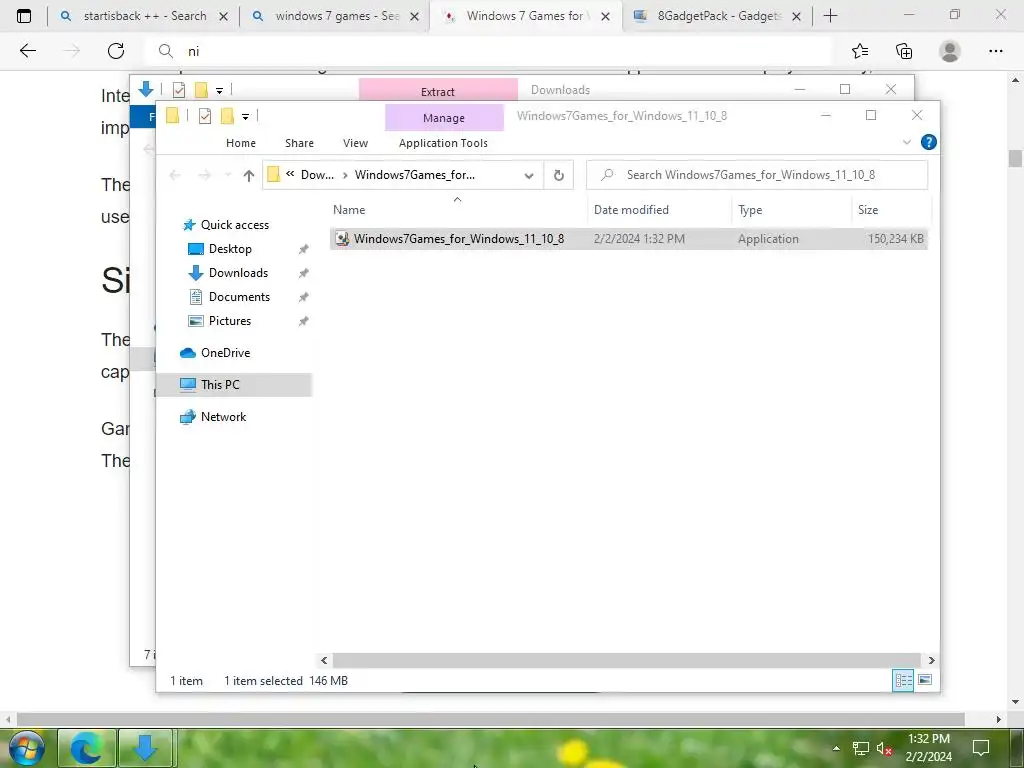1024x768 pixels.
Task: Select the Manage contextual tab
Action: click(x=444, y=118)
